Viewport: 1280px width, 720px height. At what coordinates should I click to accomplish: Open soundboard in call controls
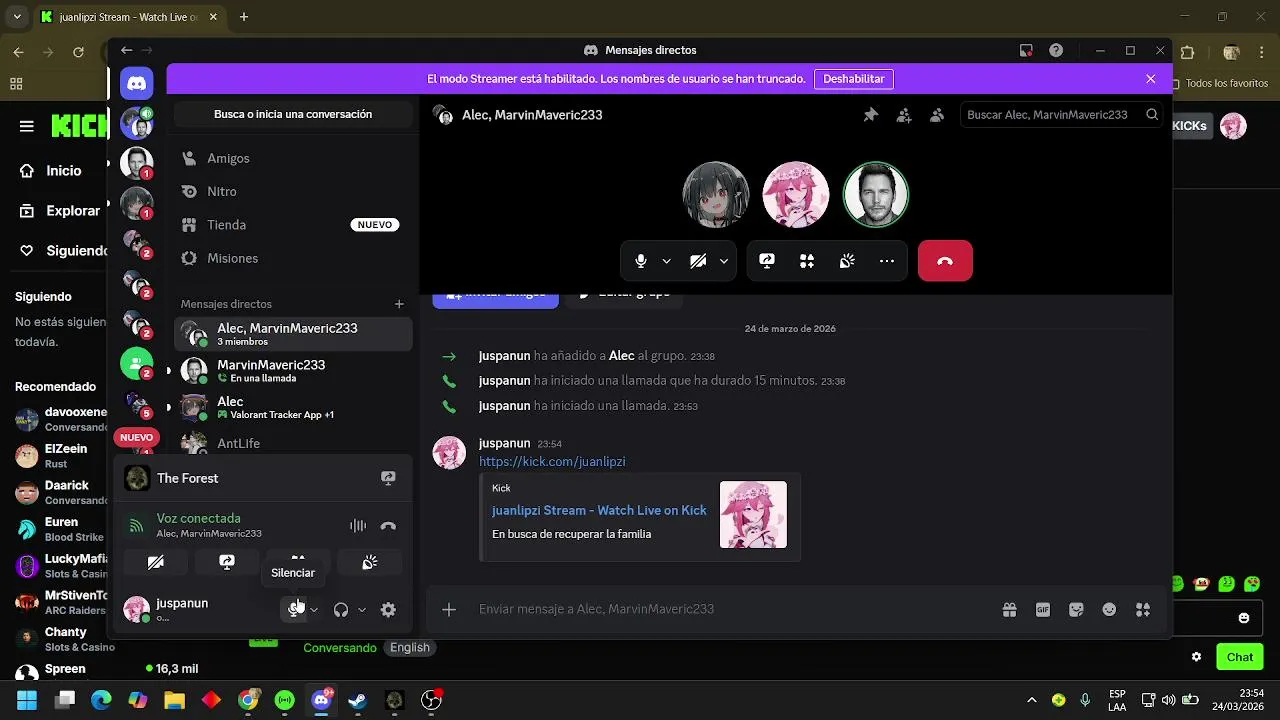847,261
